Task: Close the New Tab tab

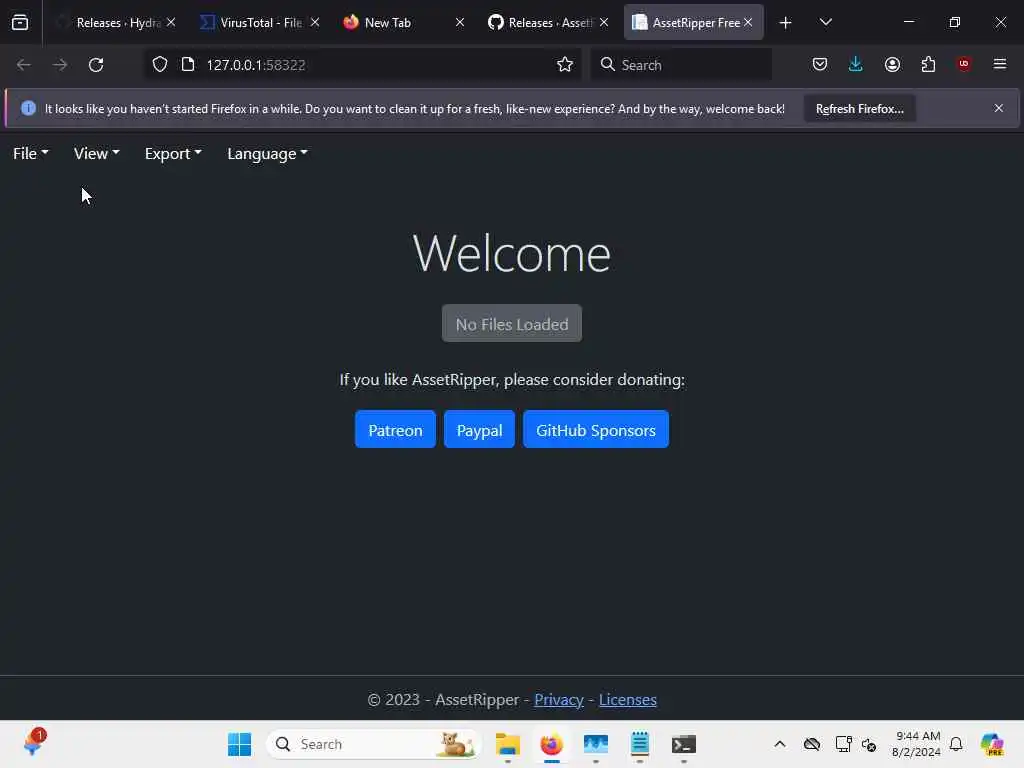Action: pos(460,22)
